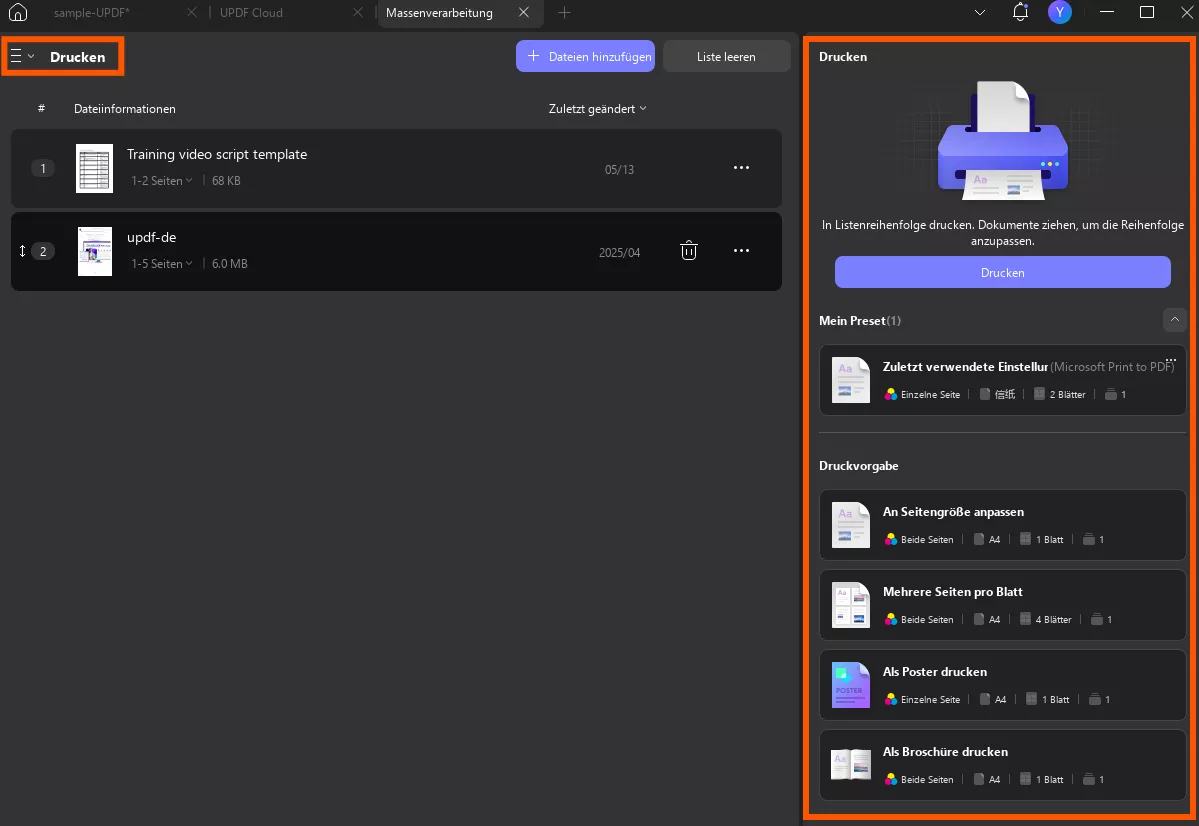Click the # column header

pos(41,109)
